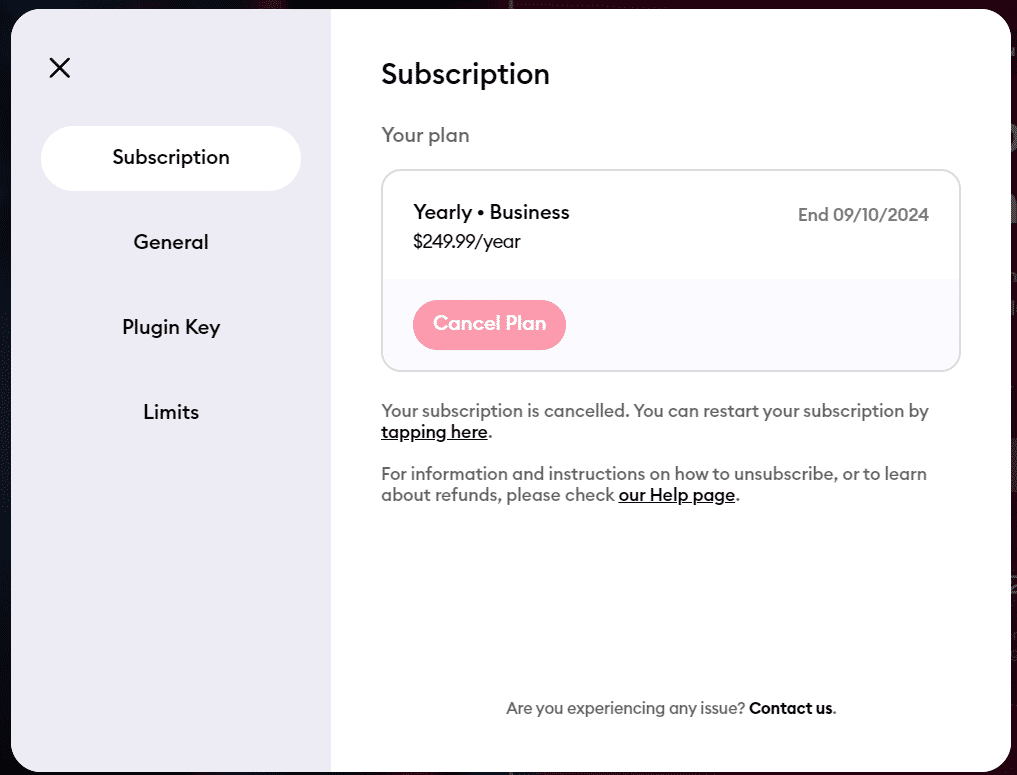This screenshot has width=1017, height=775.
Task: Switch to the Plugin Key tab
Action: click(x=171, y=327)
